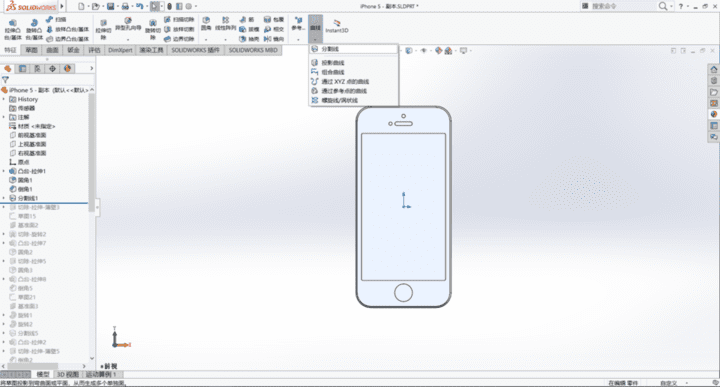
Task: Toggle the Instant3D button
Action: [x=337, y=26]
